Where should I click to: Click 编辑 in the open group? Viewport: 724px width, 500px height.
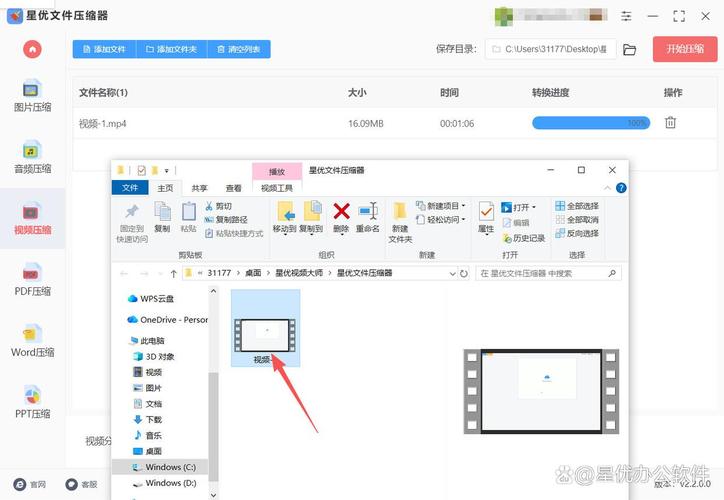click(516, 223)
